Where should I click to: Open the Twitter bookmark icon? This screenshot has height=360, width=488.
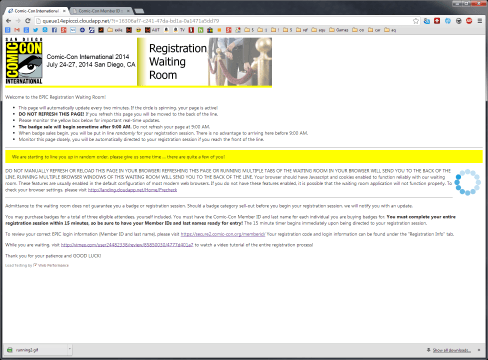[x=36, y=30]
